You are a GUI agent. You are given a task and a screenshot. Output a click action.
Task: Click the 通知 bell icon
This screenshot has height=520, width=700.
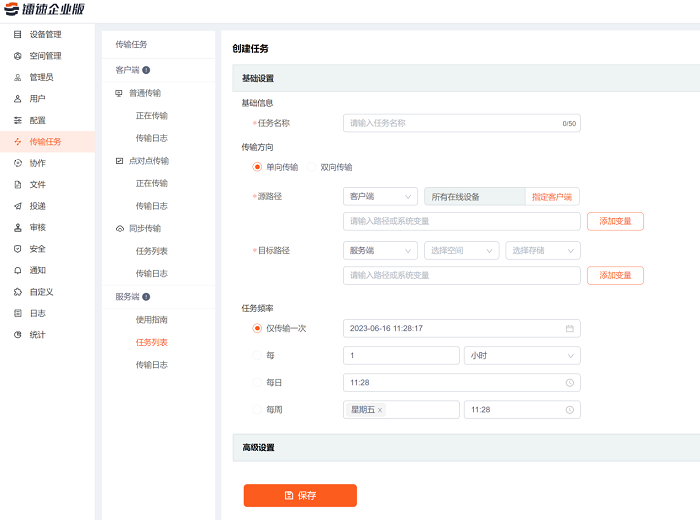17,270
